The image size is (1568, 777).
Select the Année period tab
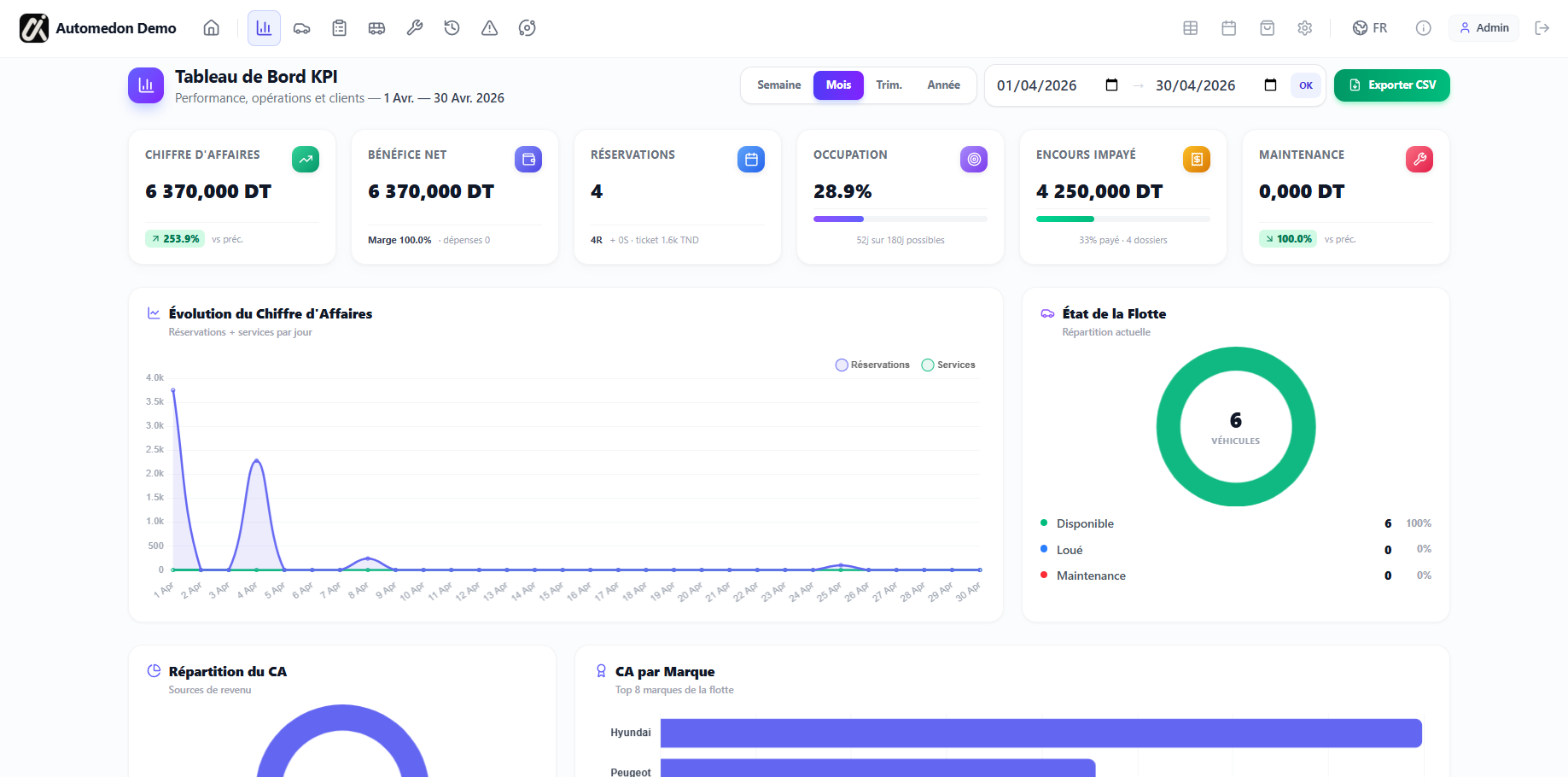[x=943, y=85]
